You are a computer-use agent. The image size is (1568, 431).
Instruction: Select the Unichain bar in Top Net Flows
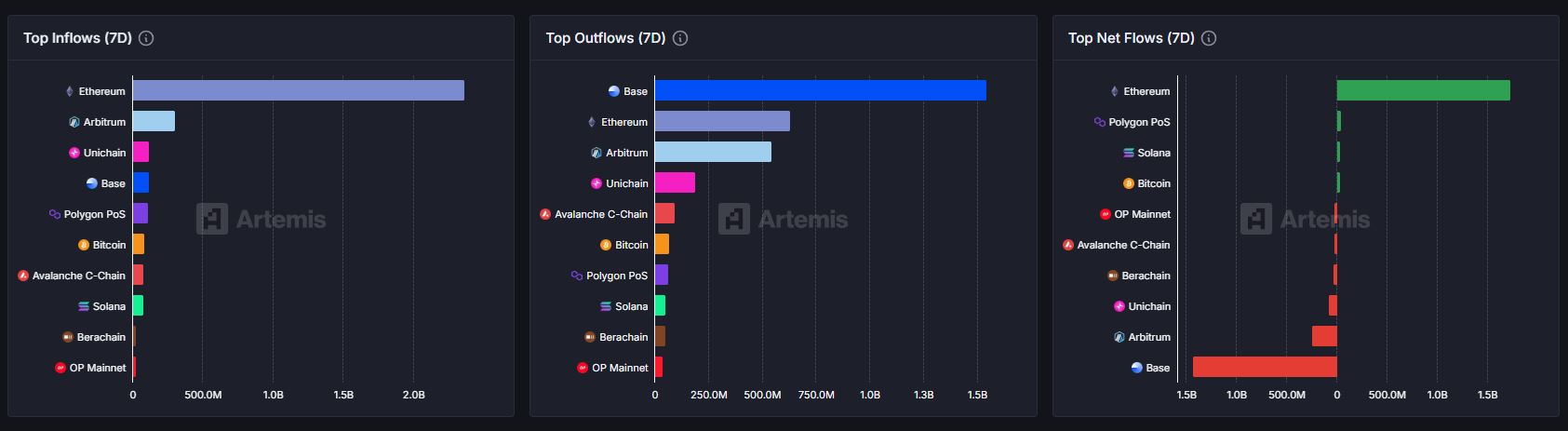click(x=1333, y=305)
